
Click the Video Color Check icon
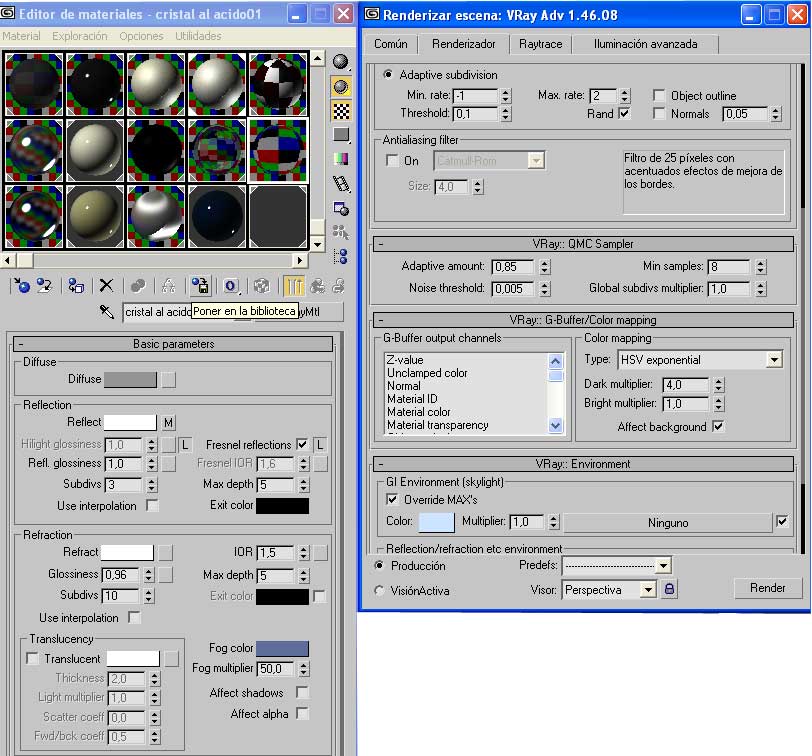point(341,159)
